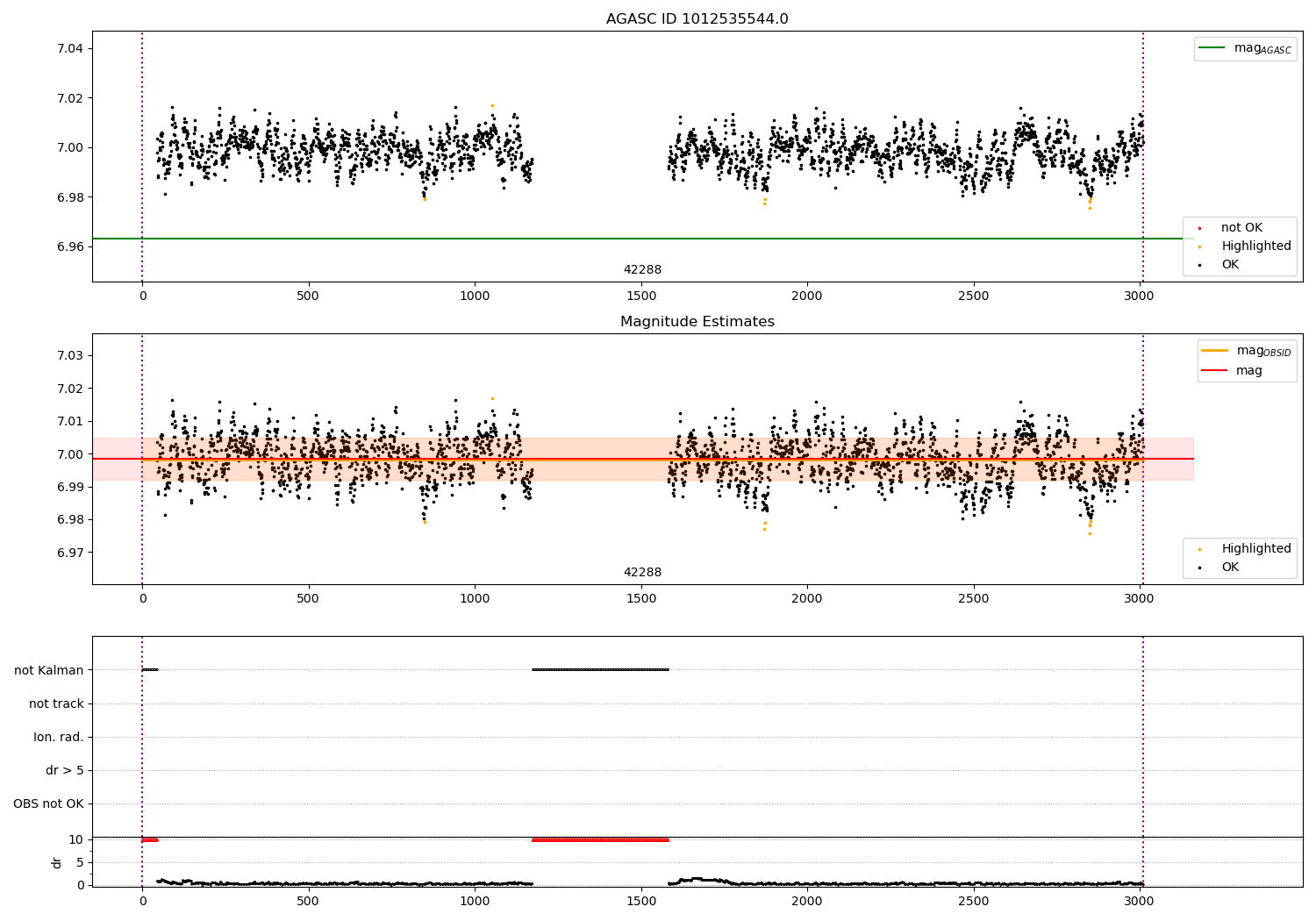Click the red line sample beside the "mag" legend entry

(1214, 371)
